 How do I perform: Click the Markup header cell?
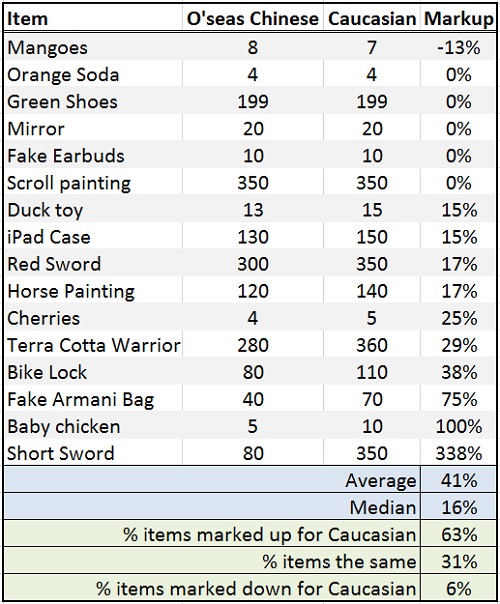(458, 18)
